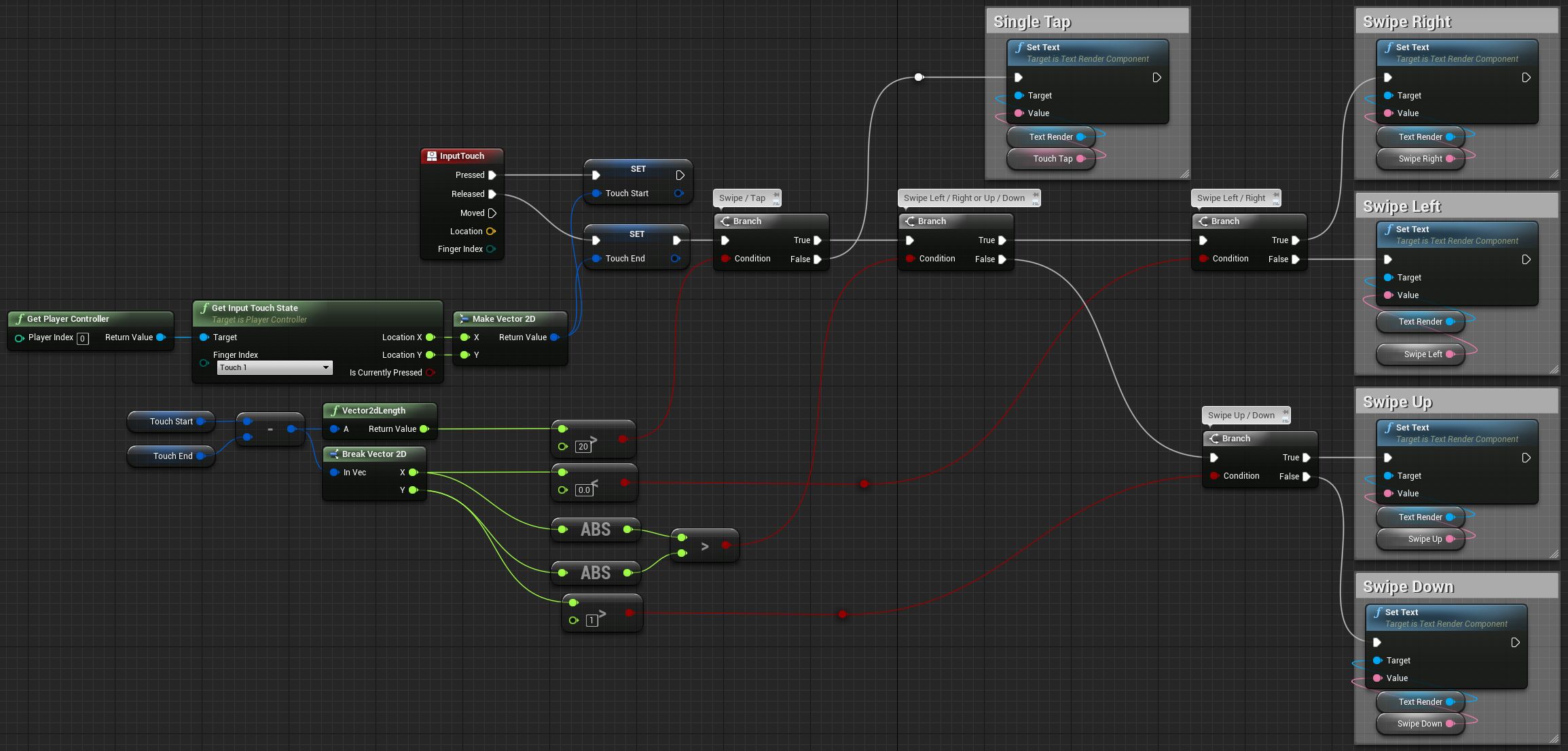The height and width of the screenshot is (751, 1568).
Task: Click the Swipe Left / Right comment bubble pin
Action: click(1275, 196)
